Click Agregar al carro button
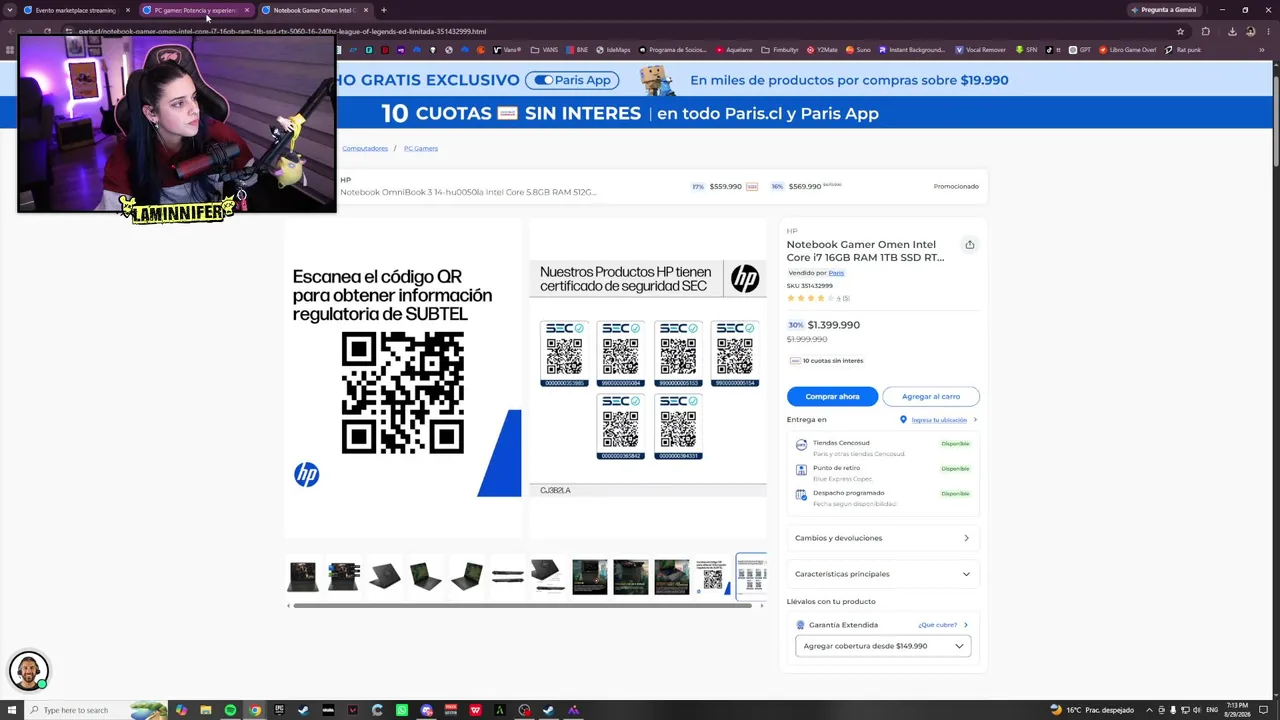 coord(931,397)
